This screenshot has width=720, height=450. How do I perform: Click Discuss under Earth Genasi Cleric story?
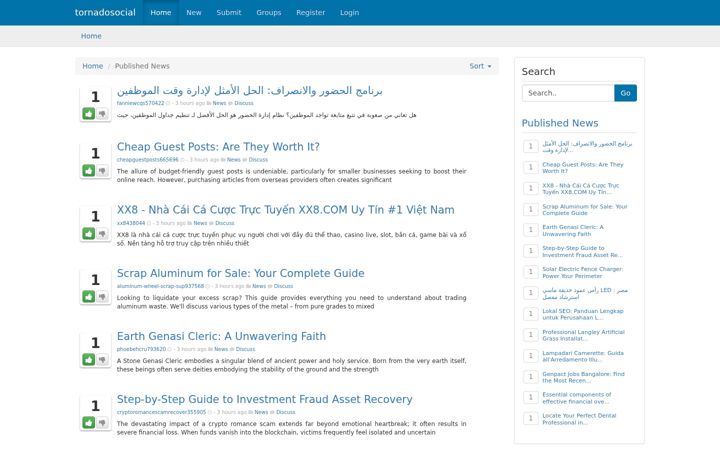(x=245, y=349)
